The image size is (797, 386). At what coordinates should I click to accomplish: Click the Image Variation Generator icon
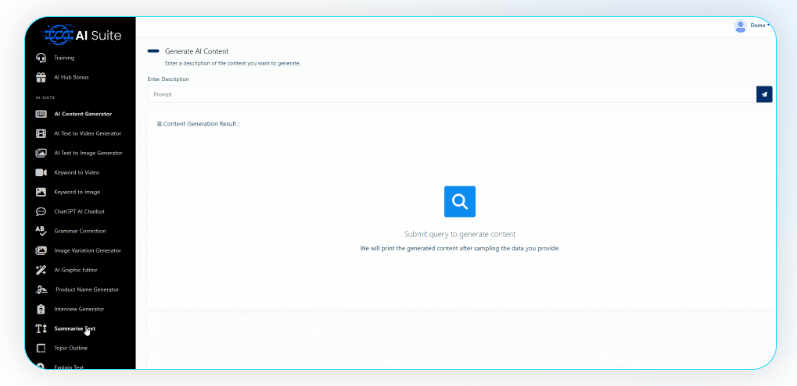[x=41, y=251]
